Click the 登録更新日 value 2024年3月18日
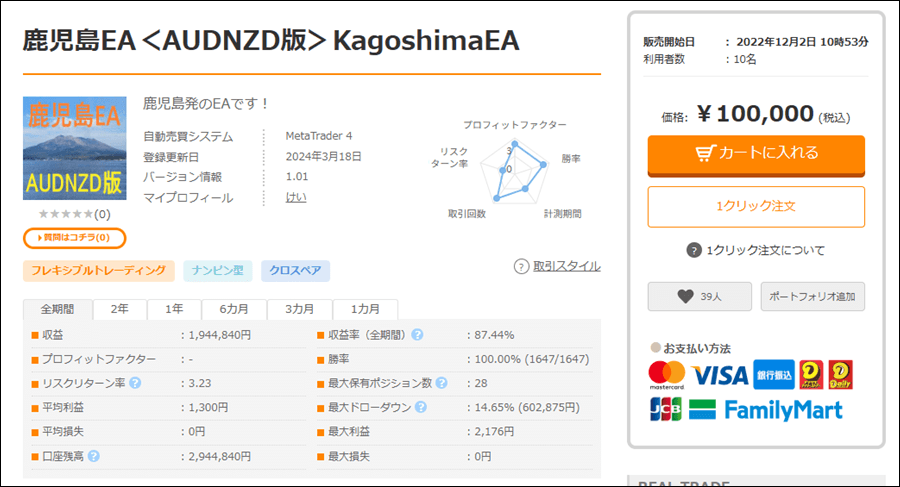Screen dimensions: 900x487 click(324, 156)
